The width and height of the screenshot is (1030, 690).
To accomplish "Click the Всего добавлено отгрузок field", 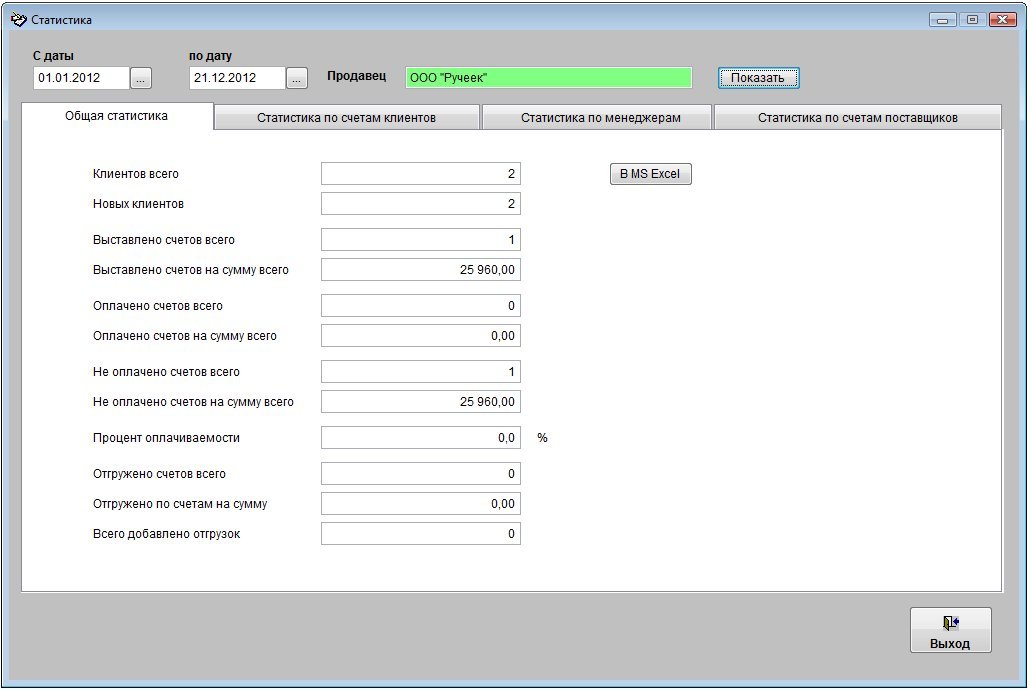I will [420, 534].
